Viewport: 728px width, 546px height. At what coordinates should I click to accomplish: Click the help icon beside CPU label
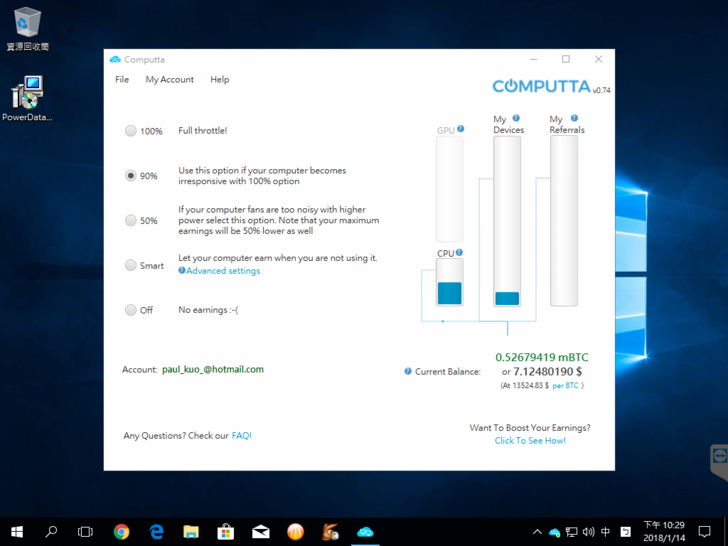[x=459, y=253]
